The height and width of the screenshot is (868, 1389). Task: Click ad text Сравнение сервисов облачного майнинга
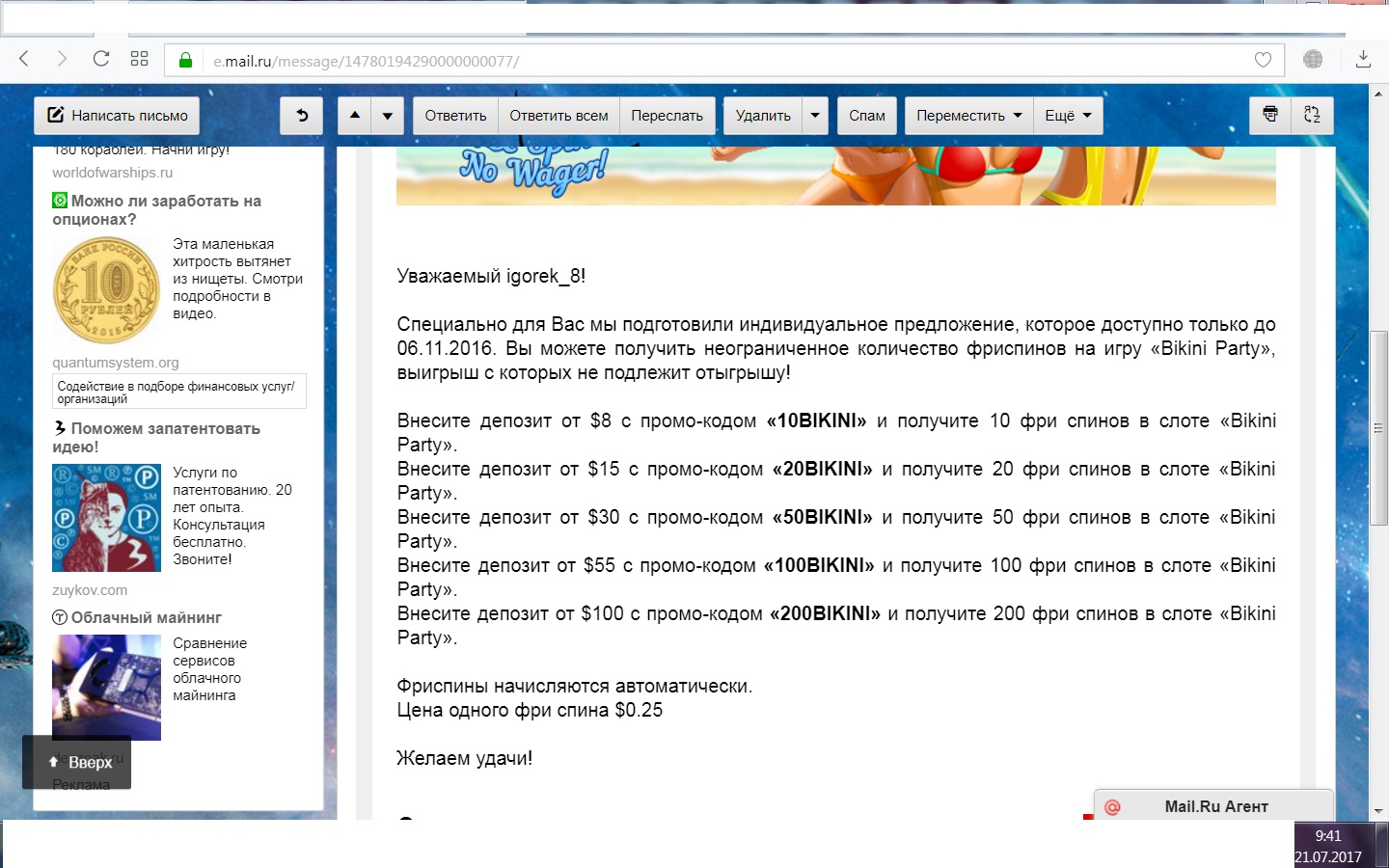click(x=209, y=669)
